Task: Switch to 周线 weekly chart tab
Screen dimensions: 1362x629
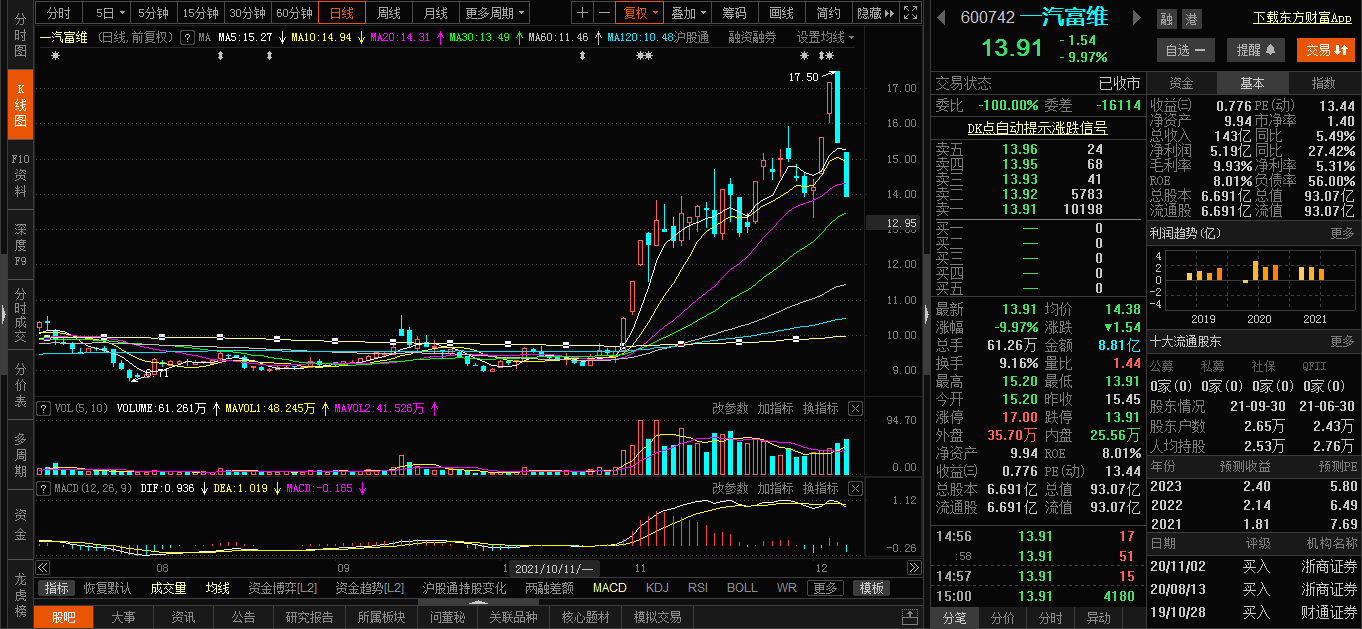Action: tap(388, 13)
